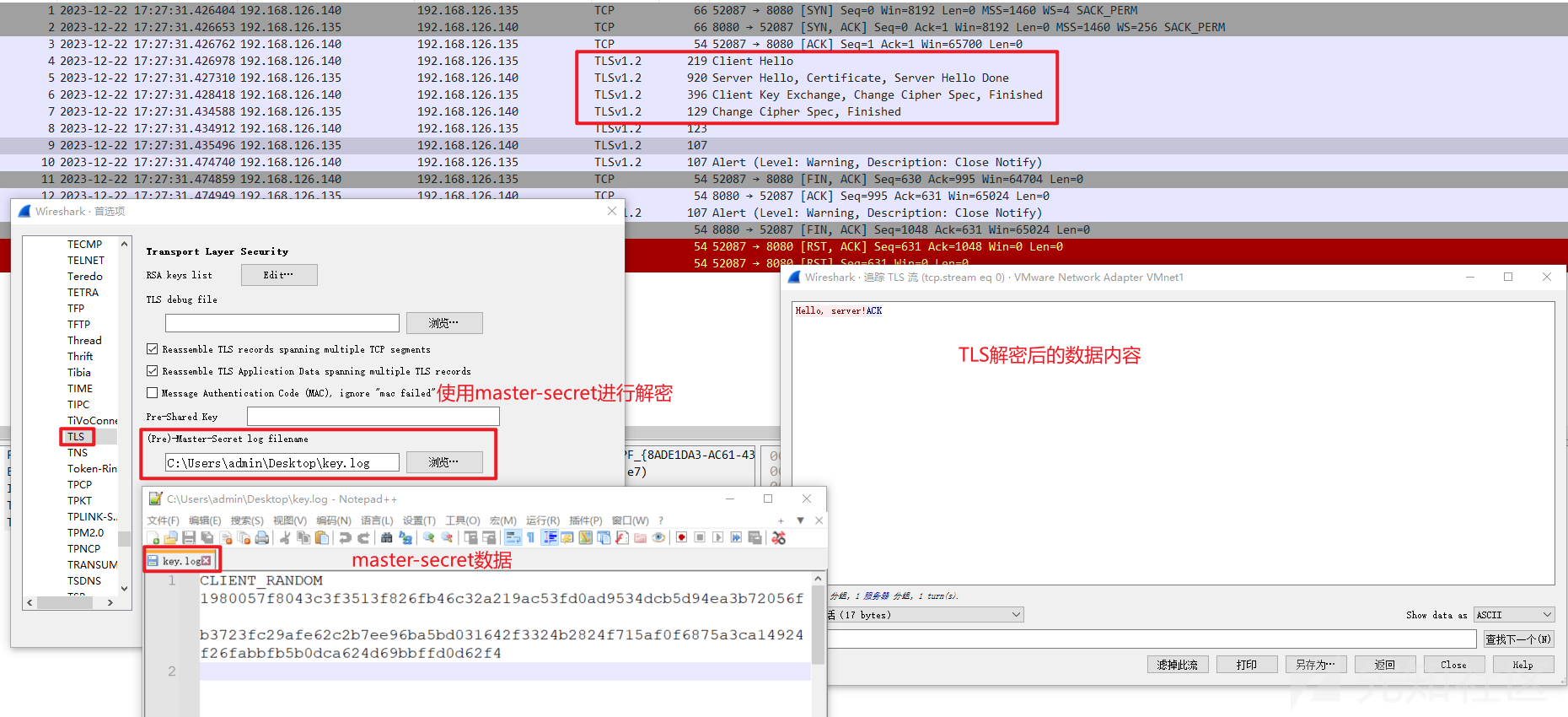Open the 搜索(S) menu in Notepad++
Viewport: 1568px width, 717px height.
(x=247, y=520)
